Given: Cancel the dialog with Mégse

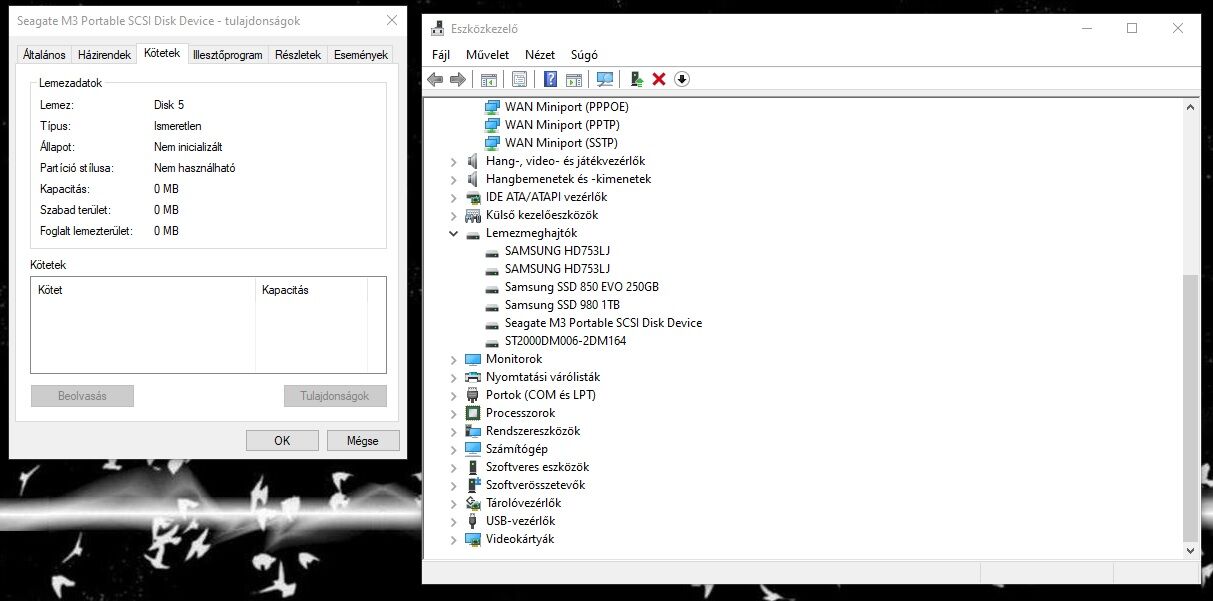Looking at the screenshot, I should coord(363,440).
